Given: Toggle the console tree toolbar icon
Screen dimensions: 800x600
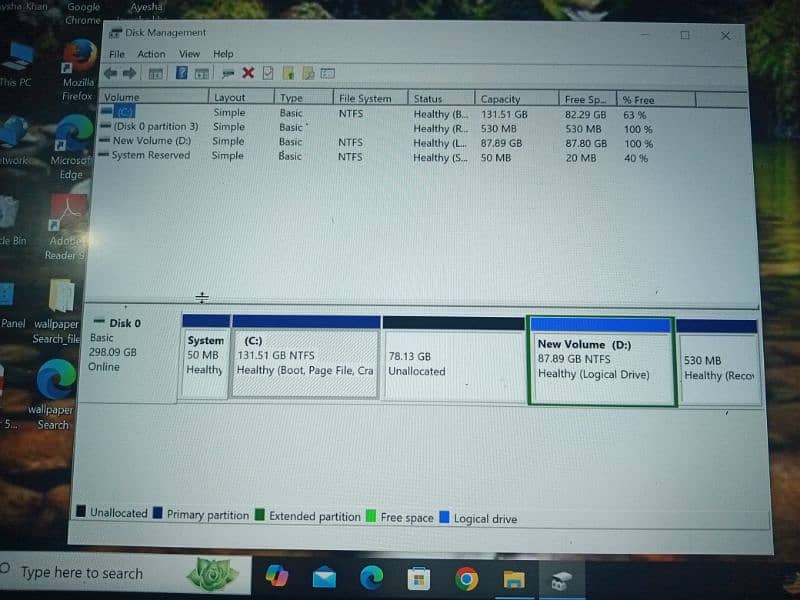Looking at the screenshot, I should pos(155,74).
